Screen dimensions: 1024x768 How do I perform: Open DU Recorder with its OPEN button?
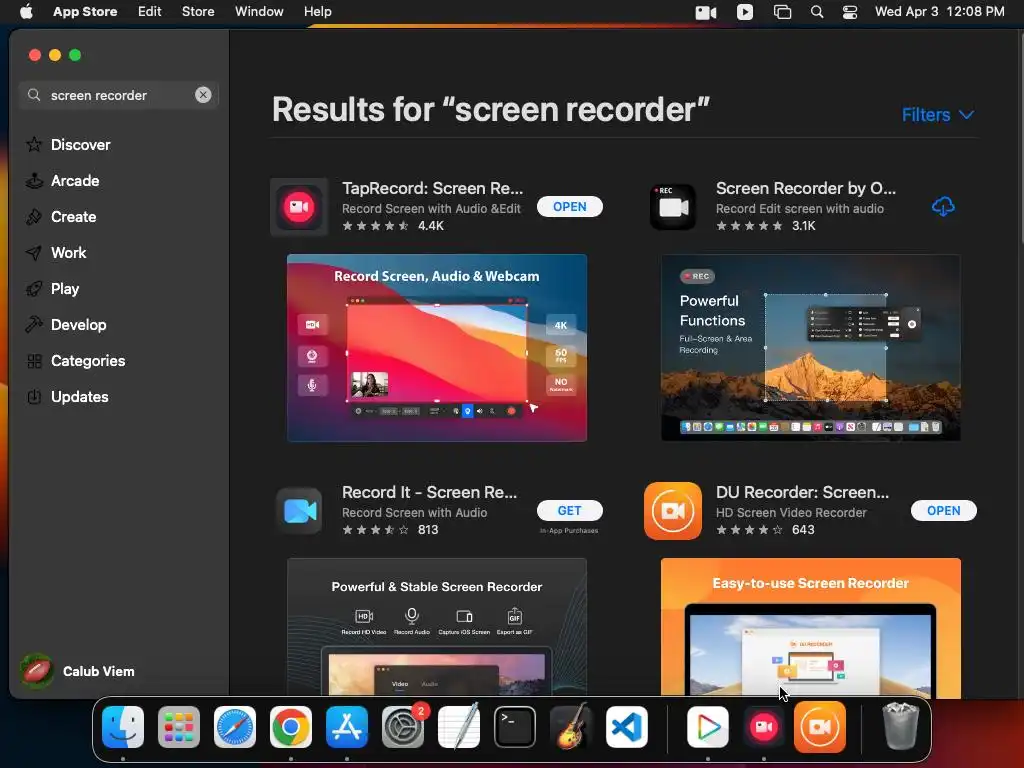coord(944,511)
